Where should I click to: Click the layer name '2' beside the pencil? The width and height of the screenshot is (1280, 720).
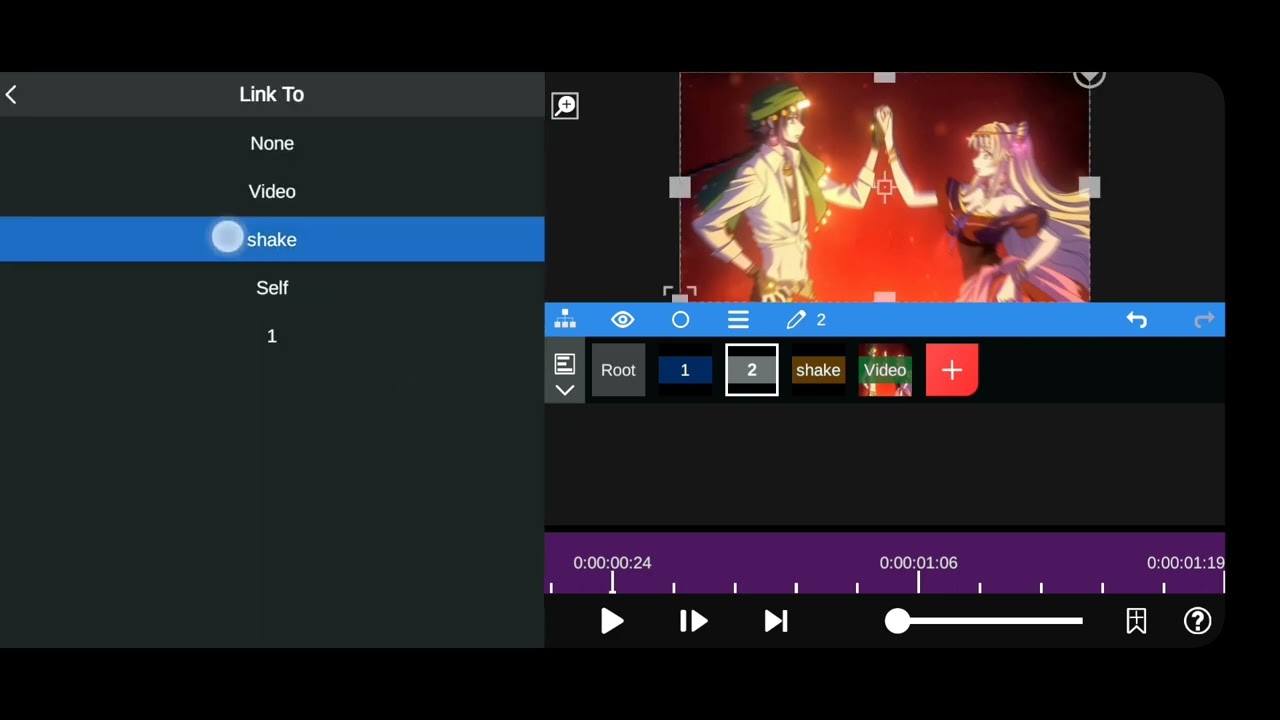[x=821, y=320]
